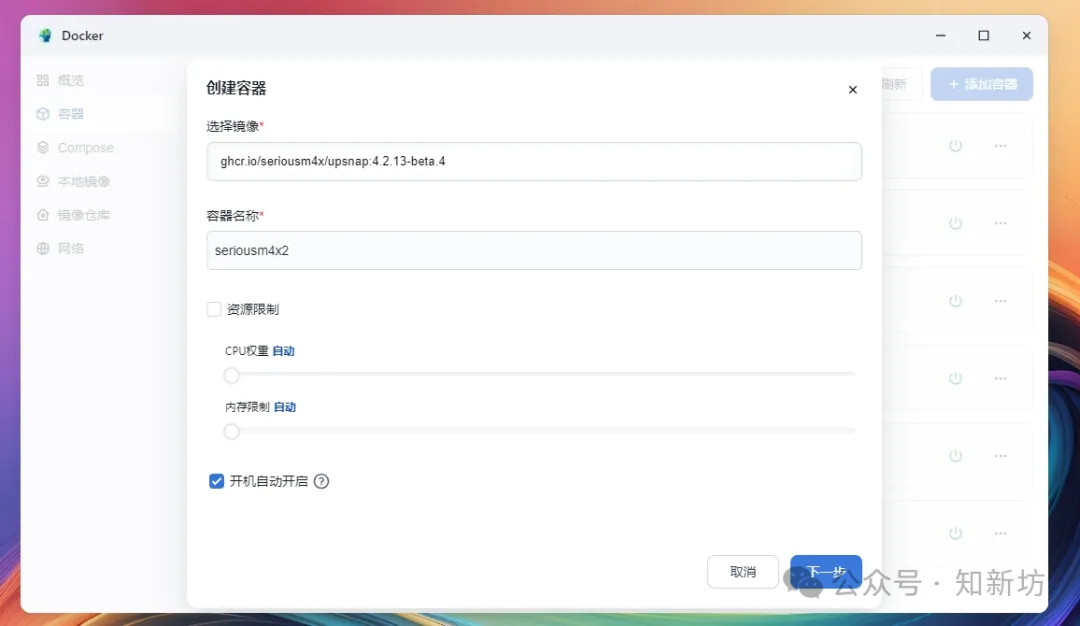This screenshot has height=626, width=1080.
Task: Open the more menu of first container row
Action: point(1000,145)
